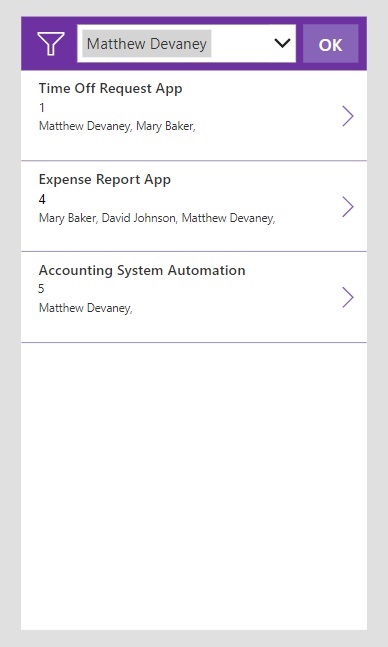Viewport: 388px width, 647px height.
Task: Click the selected Matthew Devaney tag in combo box
Action: (147, 43)
